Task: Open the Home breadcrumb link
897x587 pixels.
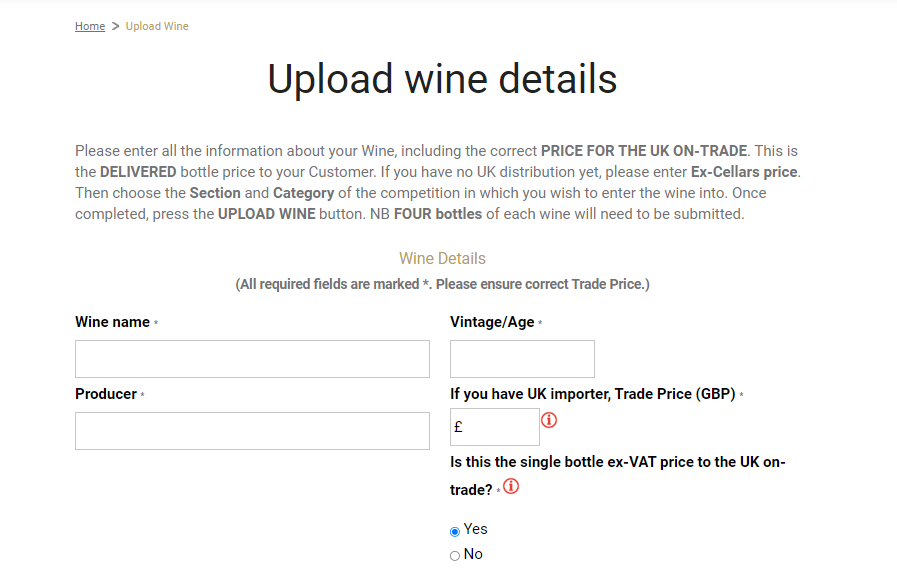Action: pyautogui.click(x=90, y=26)
